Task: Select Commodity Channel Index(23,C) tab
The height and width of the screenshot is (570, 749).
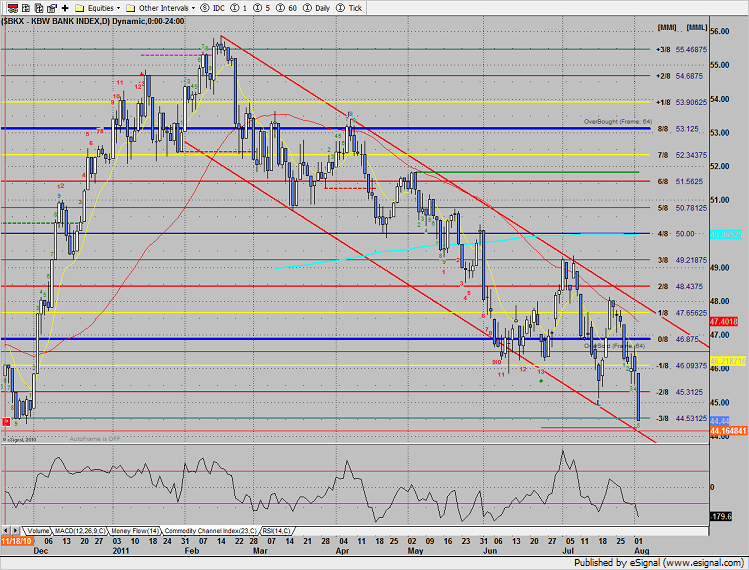Action: [211, 531]
